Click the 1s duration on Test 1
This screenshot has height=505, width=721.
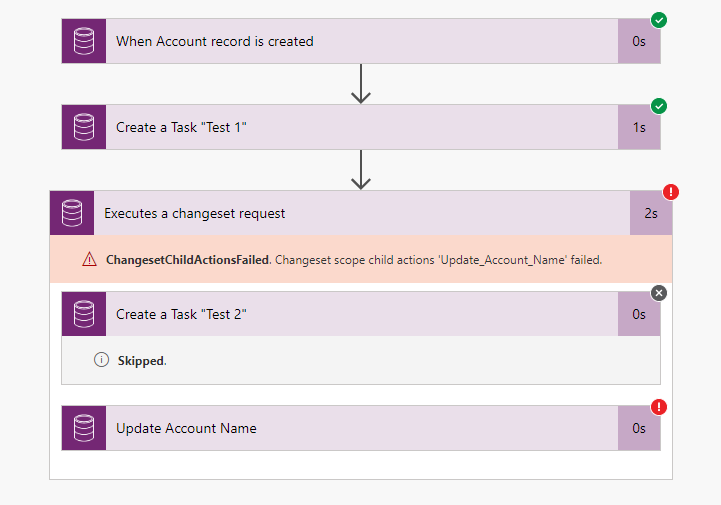pyautogui.click(x=639, y=127)
